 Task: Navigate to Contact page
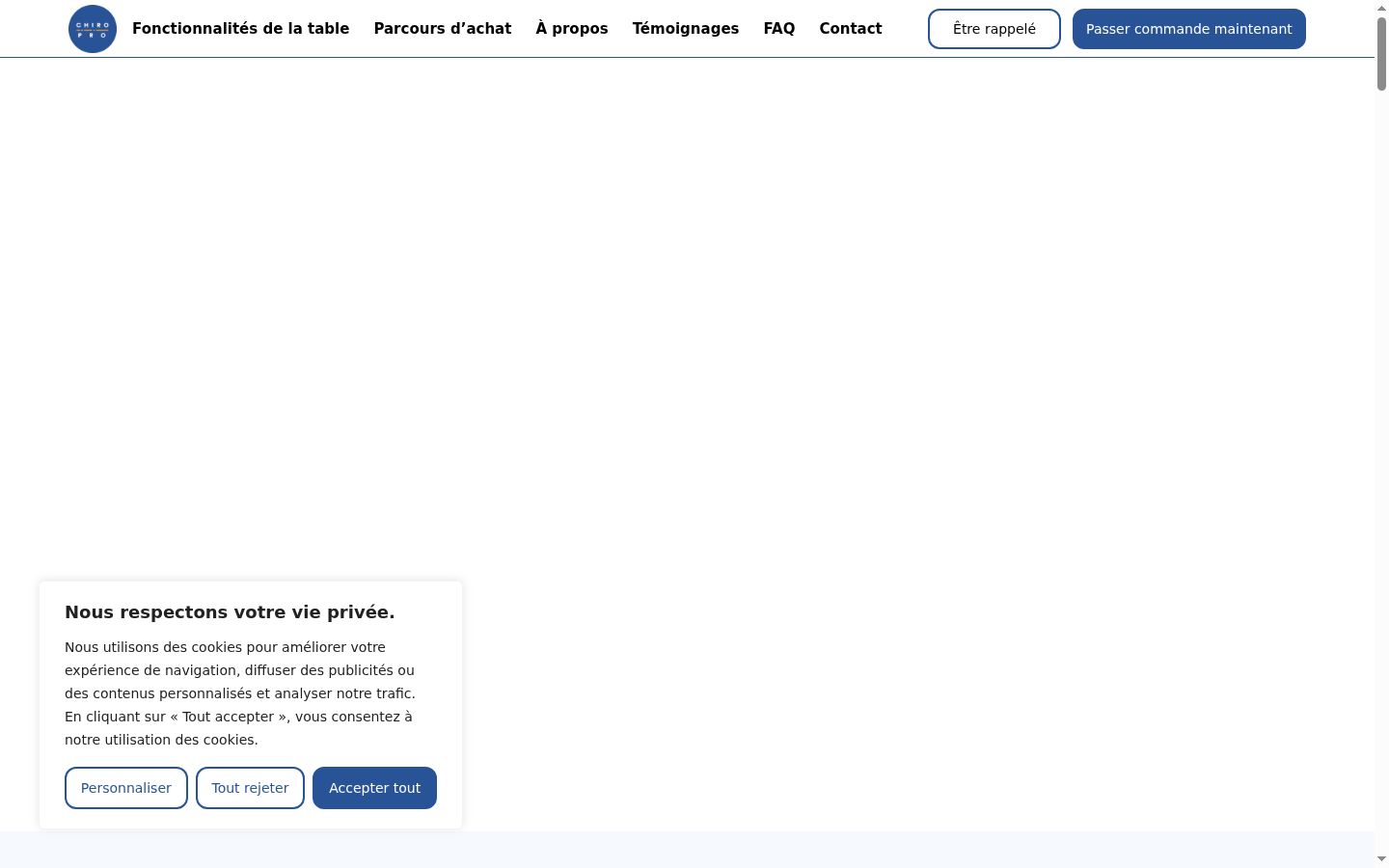851,29
